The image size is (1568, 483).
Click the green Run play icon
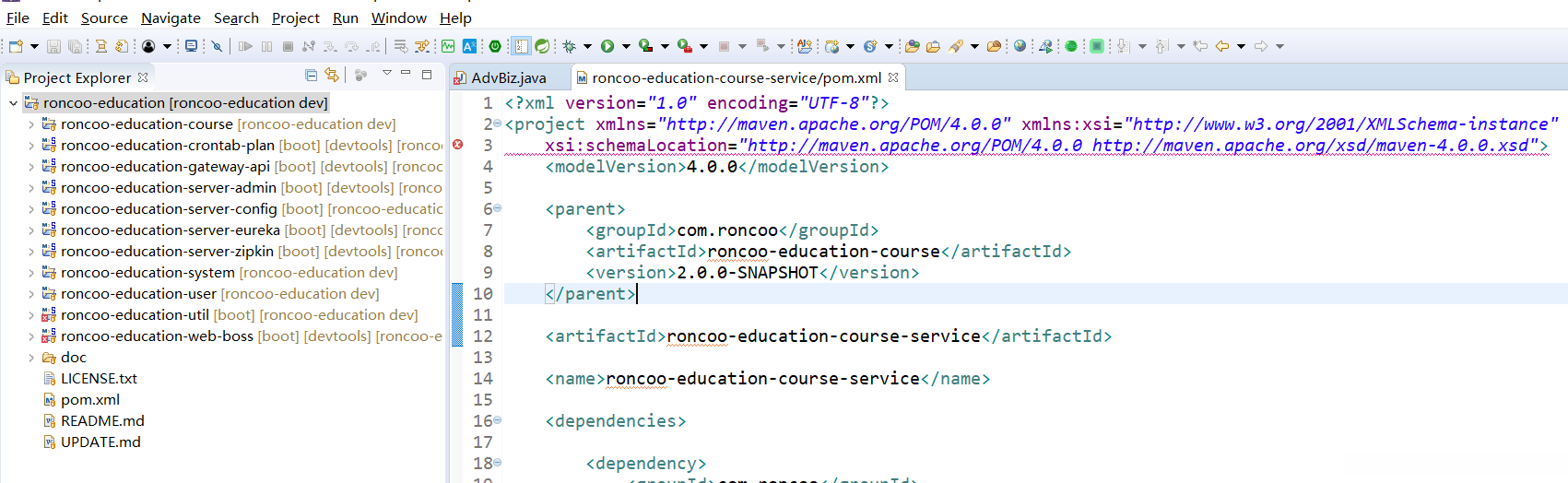tap(607, 46)
